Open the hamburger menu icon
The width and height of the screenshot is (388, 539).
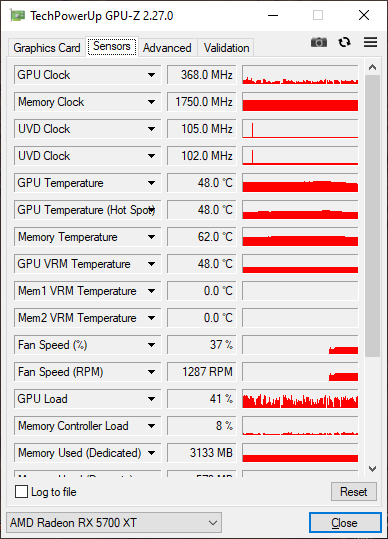(370, 42)
